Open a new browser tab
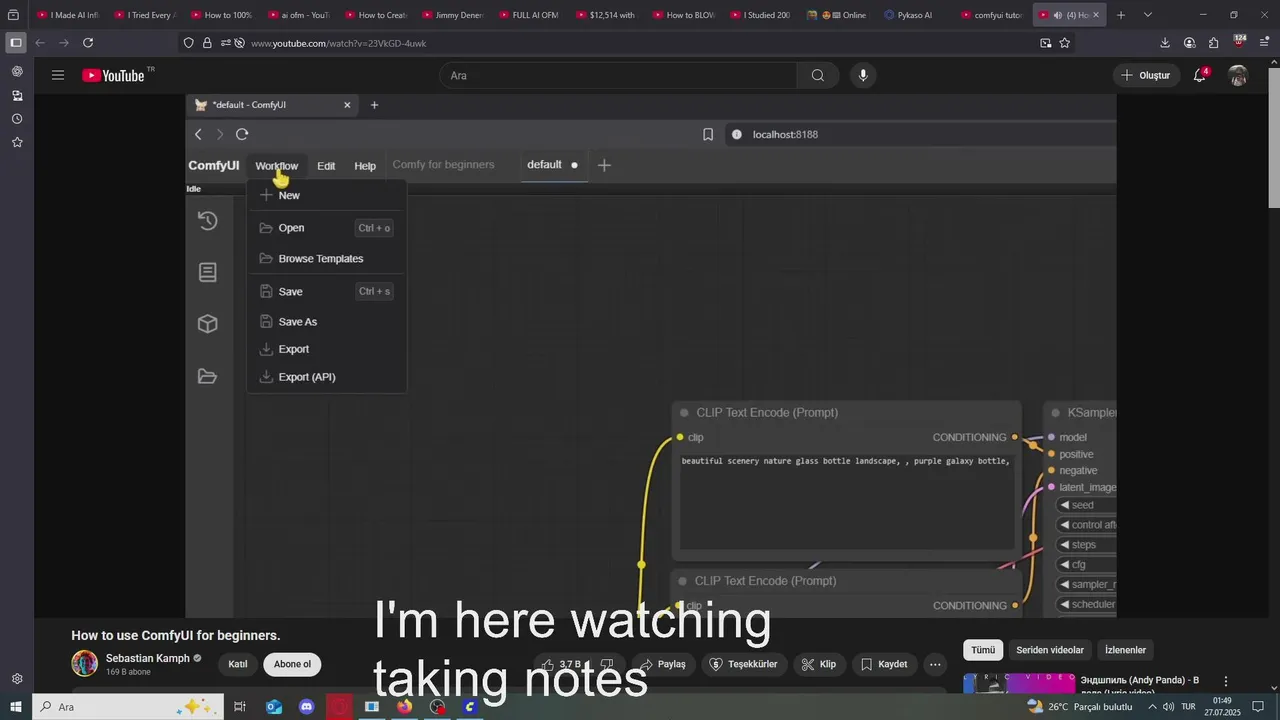Viewport: 1280px width, 720px height. [1121, 15]
